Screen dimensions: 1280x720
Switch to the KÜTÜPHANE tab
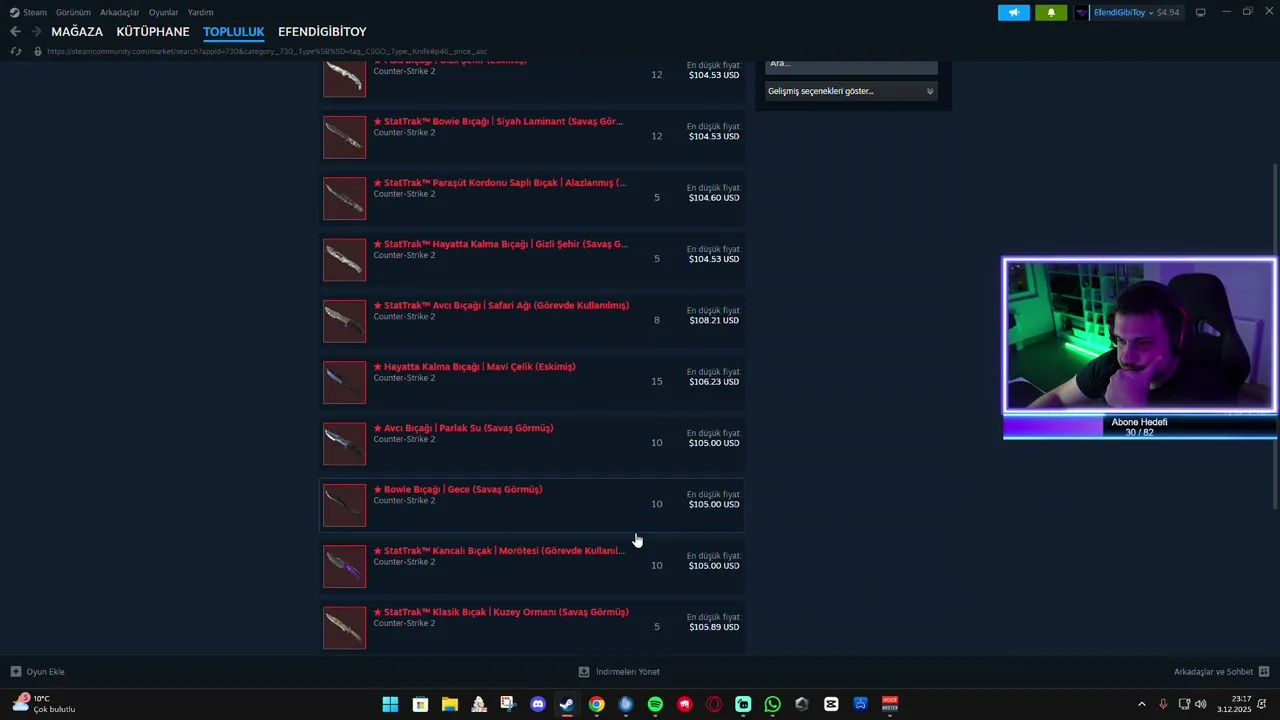tap(153, 32)
